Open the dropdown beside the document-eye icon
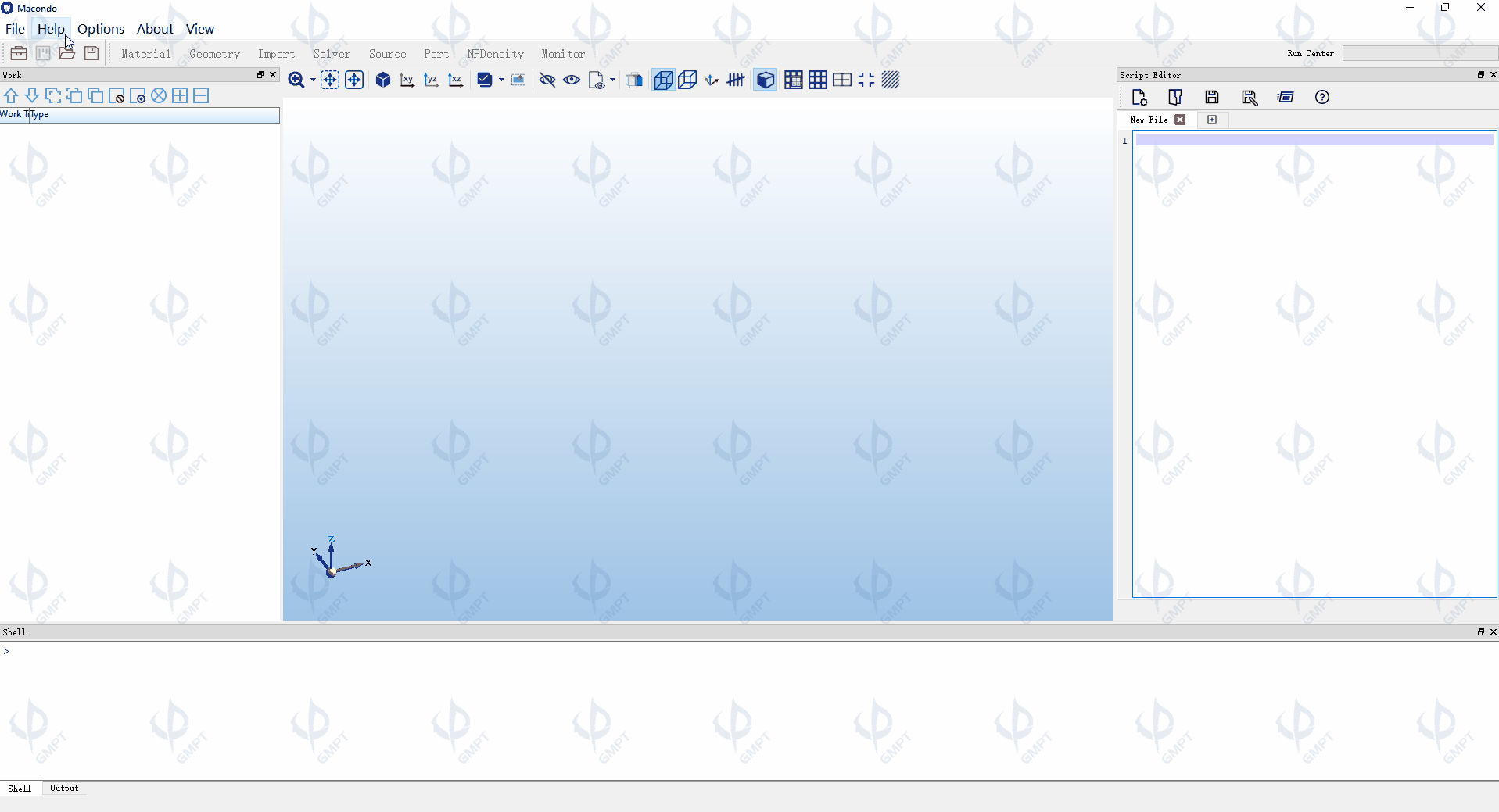Image resolution: width=1499 pixels, height=812 pixels. (612, 80)
